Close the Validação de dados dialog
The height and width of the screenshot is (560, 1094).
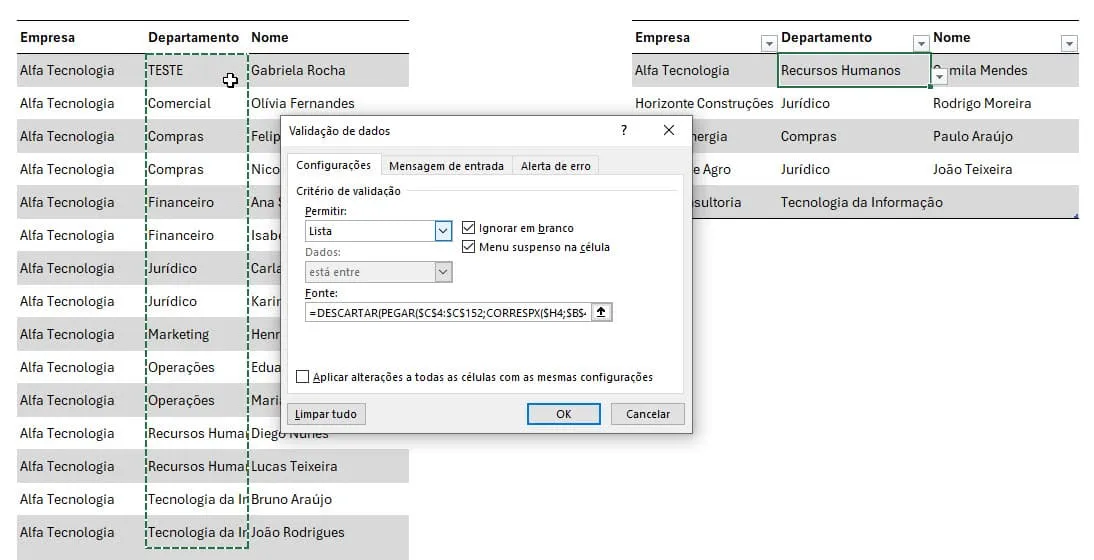(668, 130)
